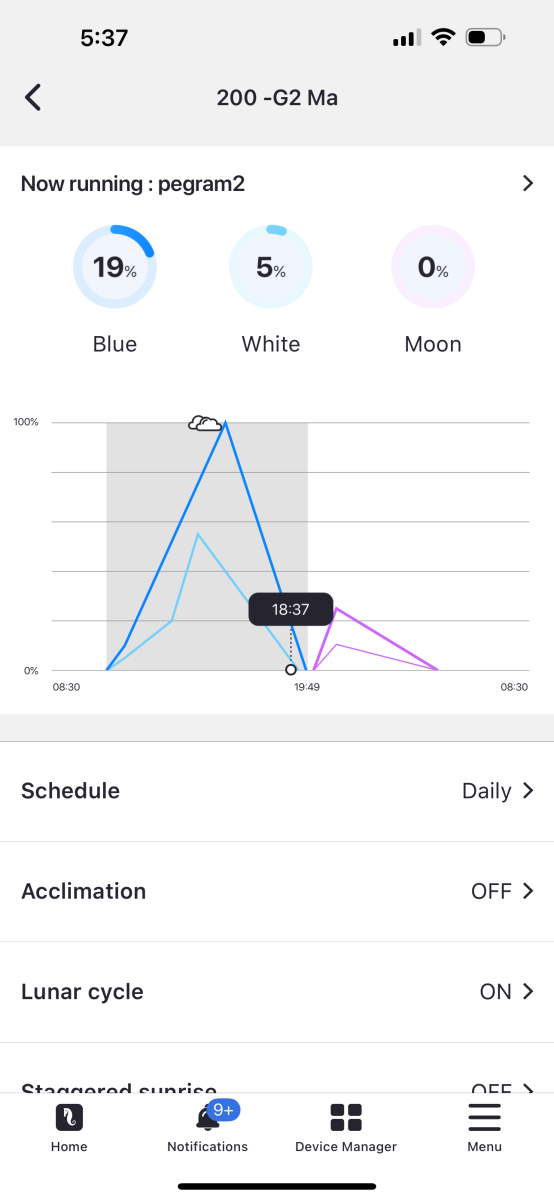Select the White 5% intensity dial
Image resolution: width=554 pixels, height=1200 pixels.
pos(271,267)
